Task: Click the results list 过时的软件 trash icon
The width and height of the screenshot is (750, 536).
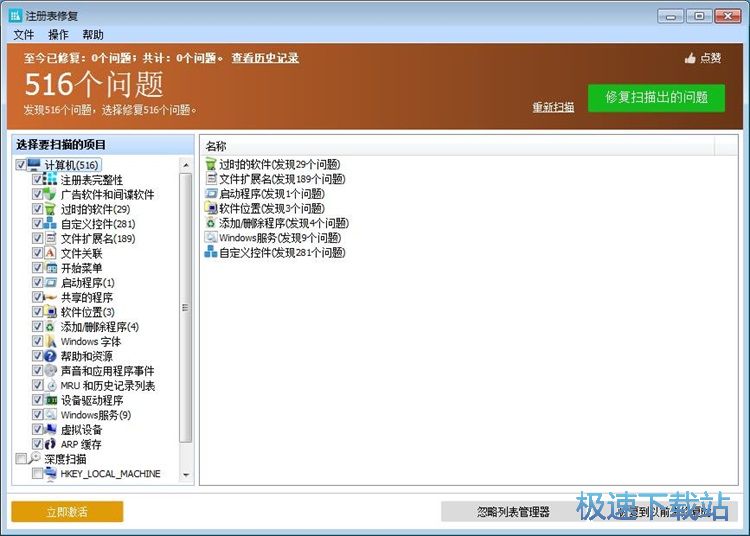Action: pyautogui.click(x=210, y=164)
